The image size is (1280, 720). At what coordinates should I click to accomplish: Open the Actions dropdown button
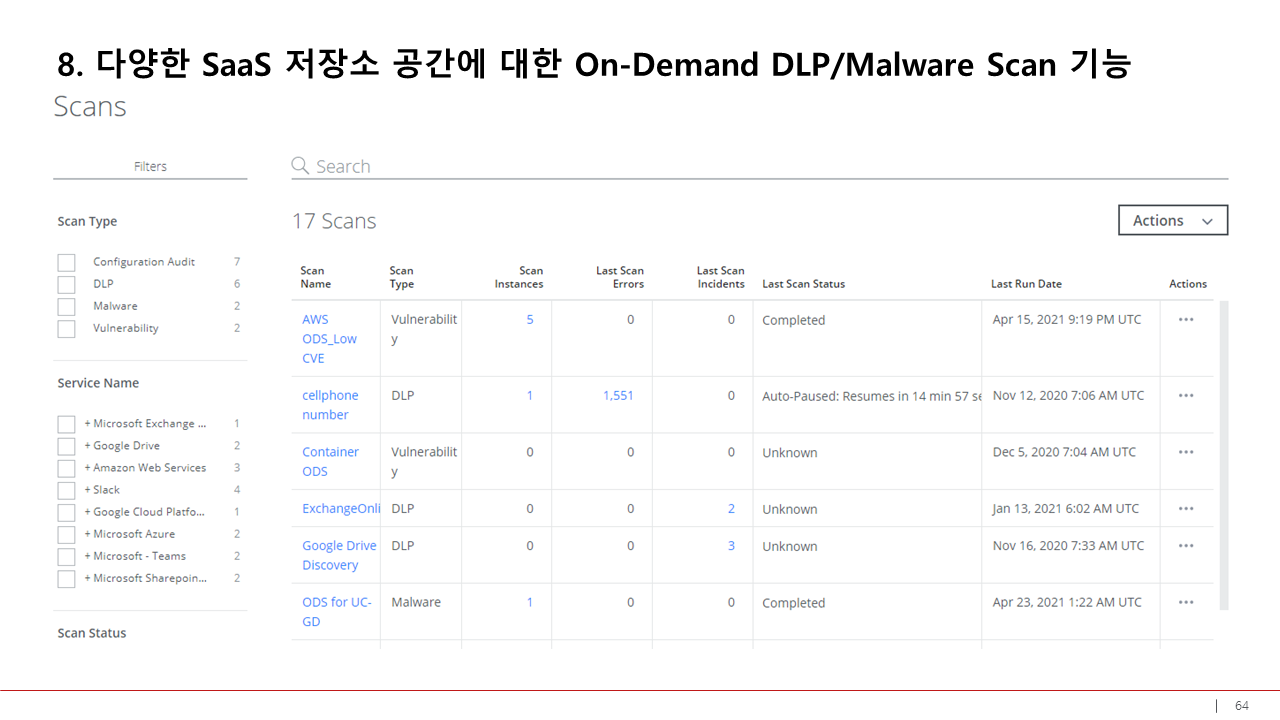pyautogui.click(x=1172, y=221)
